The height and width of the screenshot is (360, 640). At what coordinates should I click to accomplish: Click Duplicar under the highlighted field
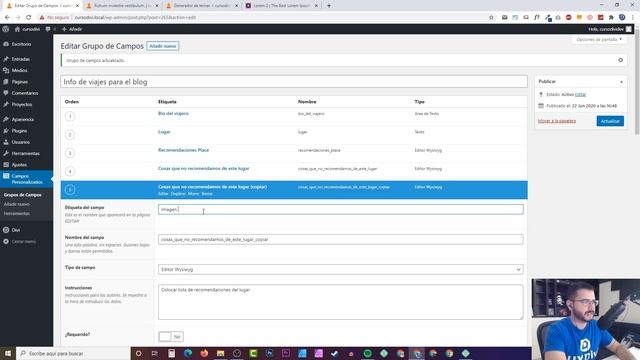tap(178, 194)
